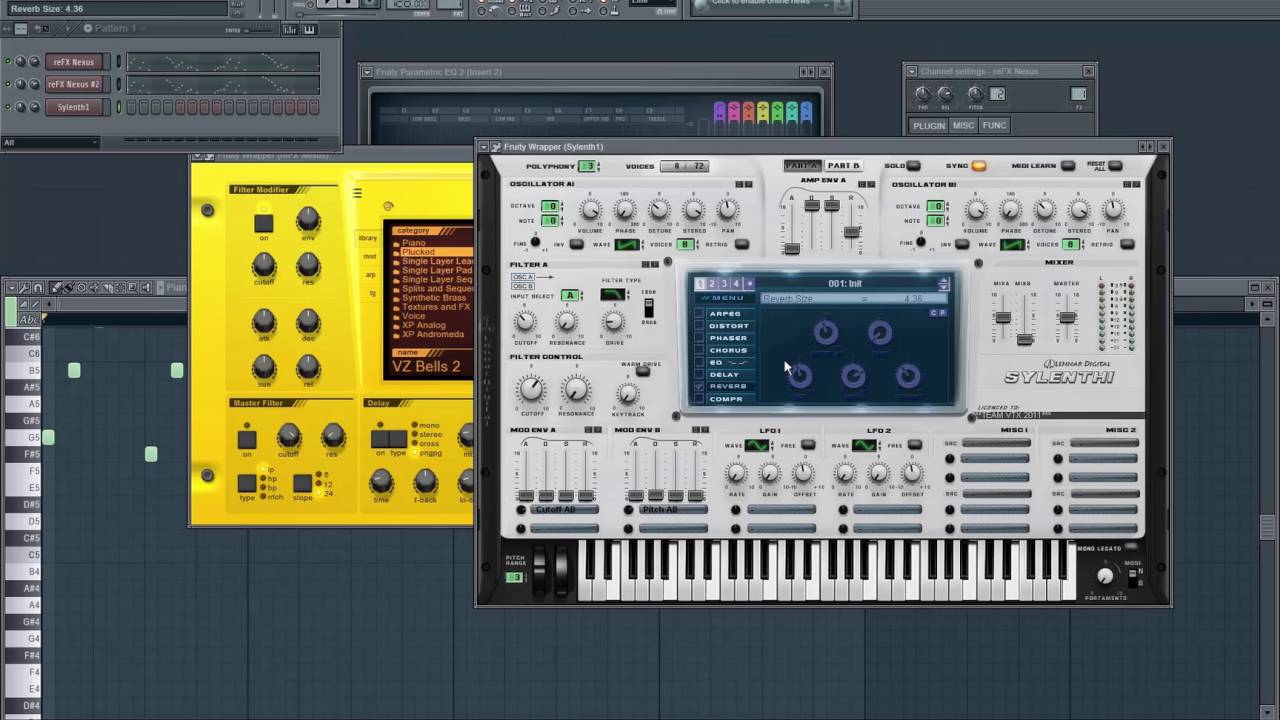Click the Sylenth1 pitch bend wheel
Screen dimensions: 1280x720
[x=541, y=572]
